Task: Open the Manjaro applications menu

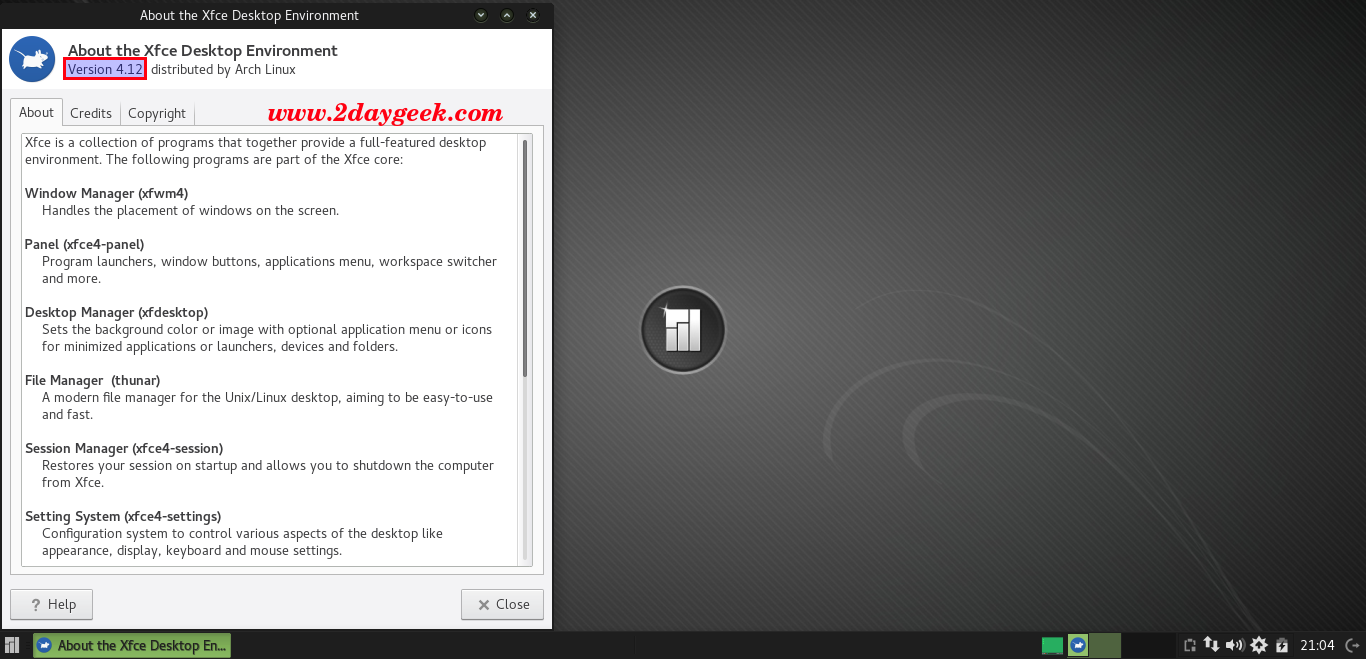Action: point(12,646)
